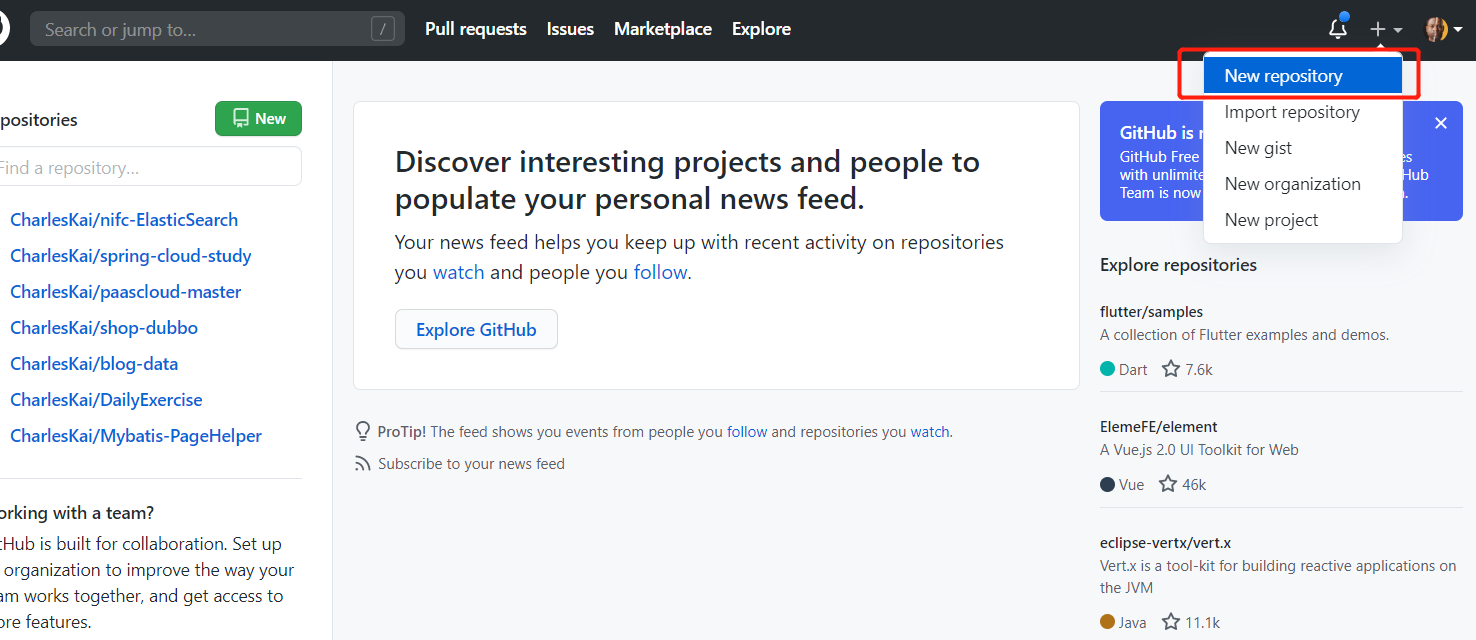
Task: Choose New organization
Action: click(1303, 184)
